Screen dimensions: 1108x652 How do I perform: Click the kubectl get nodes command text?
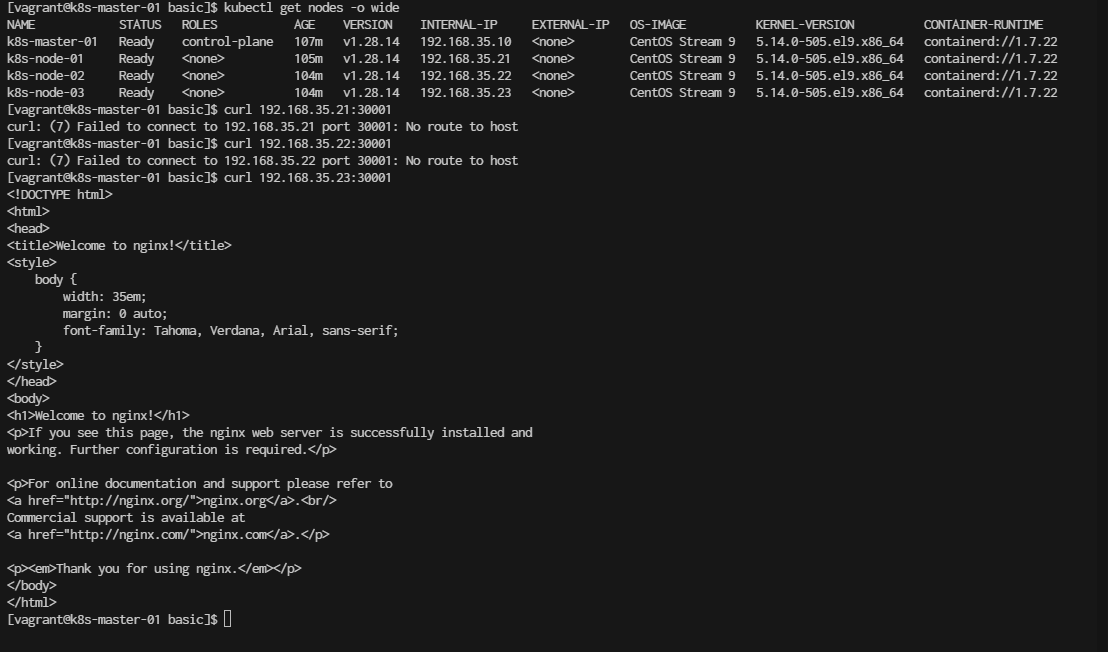coord(312,8)
